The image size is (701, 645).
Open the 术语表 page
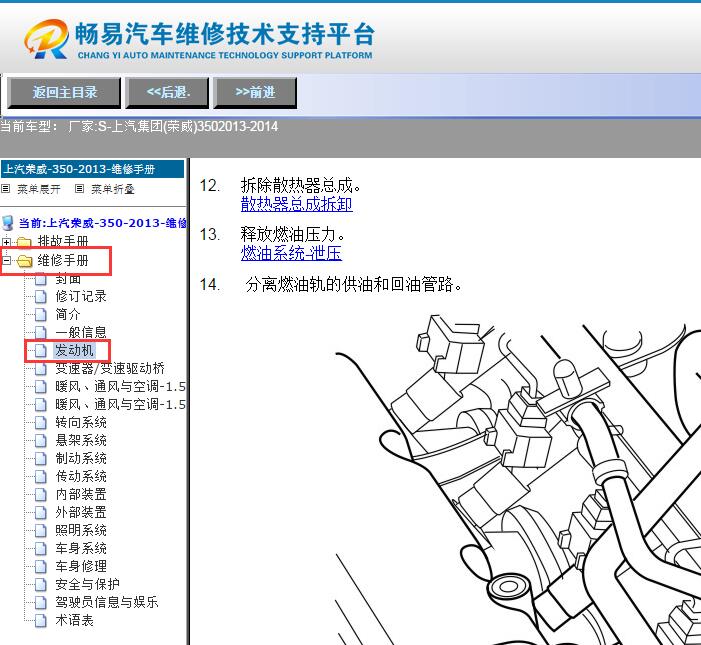(74, 620)
